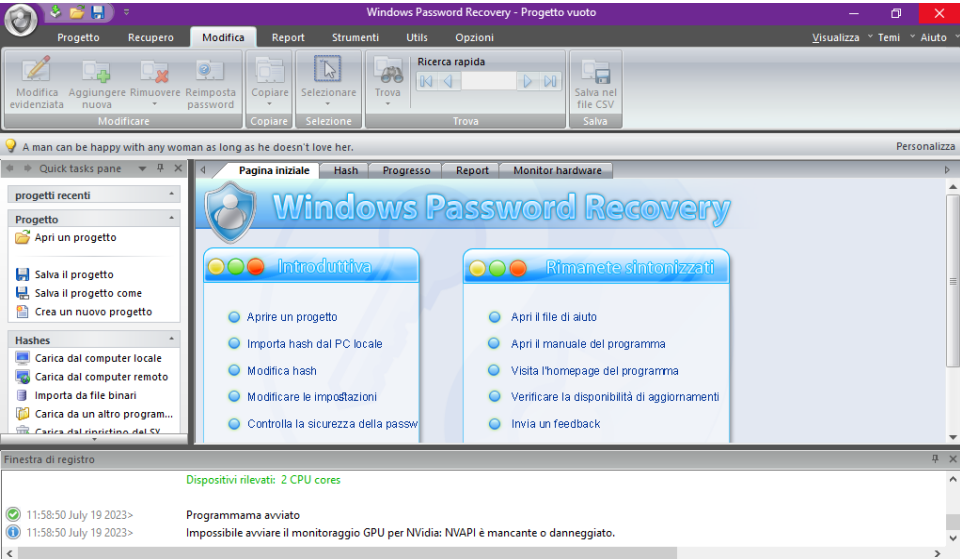
Task: Click the Carica dal computer remoto icon
Action: click(22, 377)
